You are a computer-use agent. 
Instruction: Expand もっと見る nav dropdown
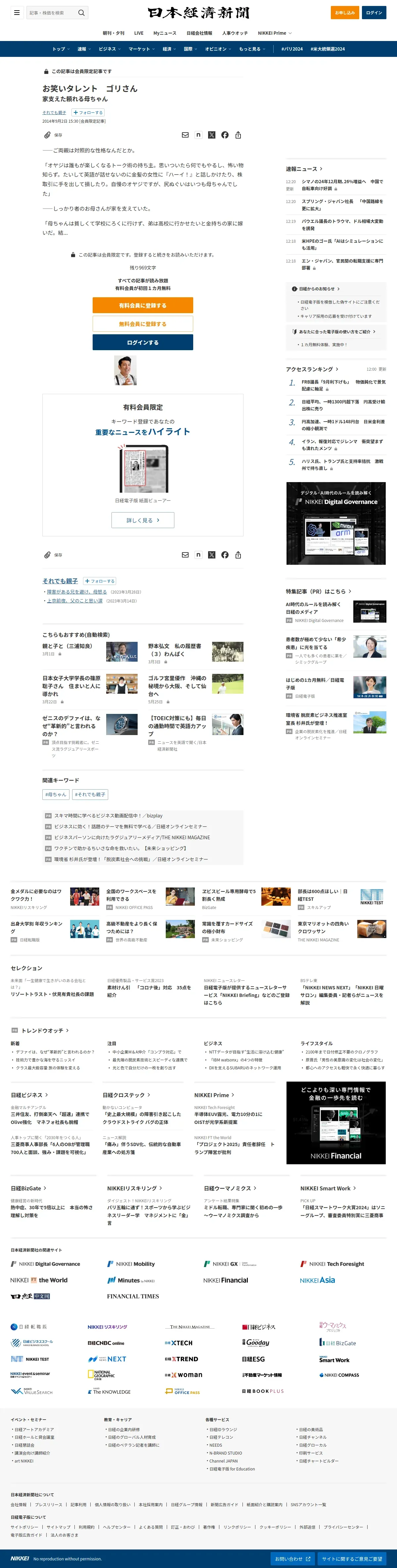click(252, 49)
